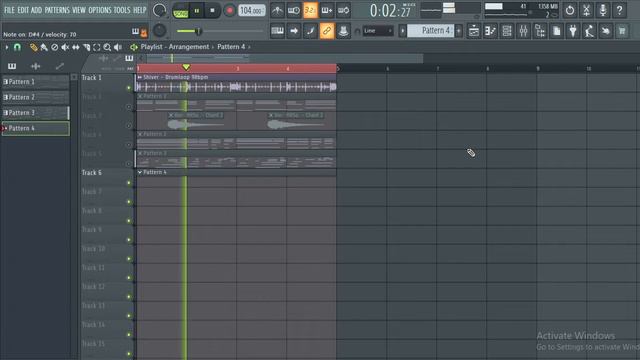Image resolution: width=640 pixels, height=360 pixels.
Task: Select the Mute tool
Action: point(65,47)
